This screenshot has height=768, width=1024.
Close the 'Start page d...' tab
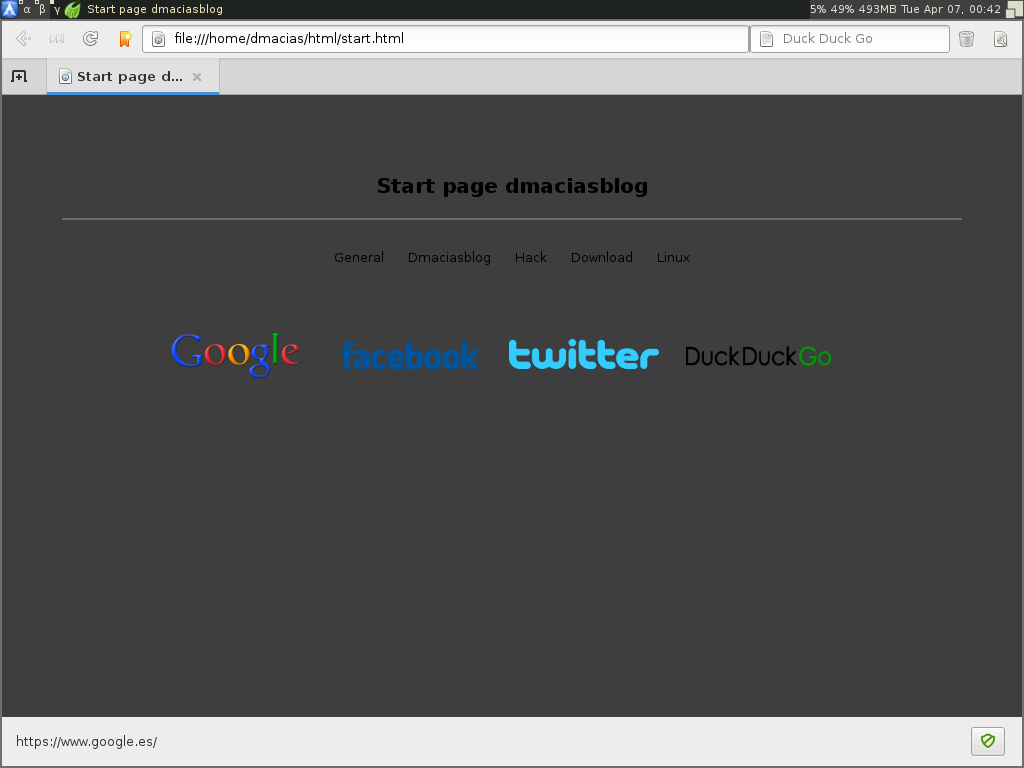click(197, 77)
